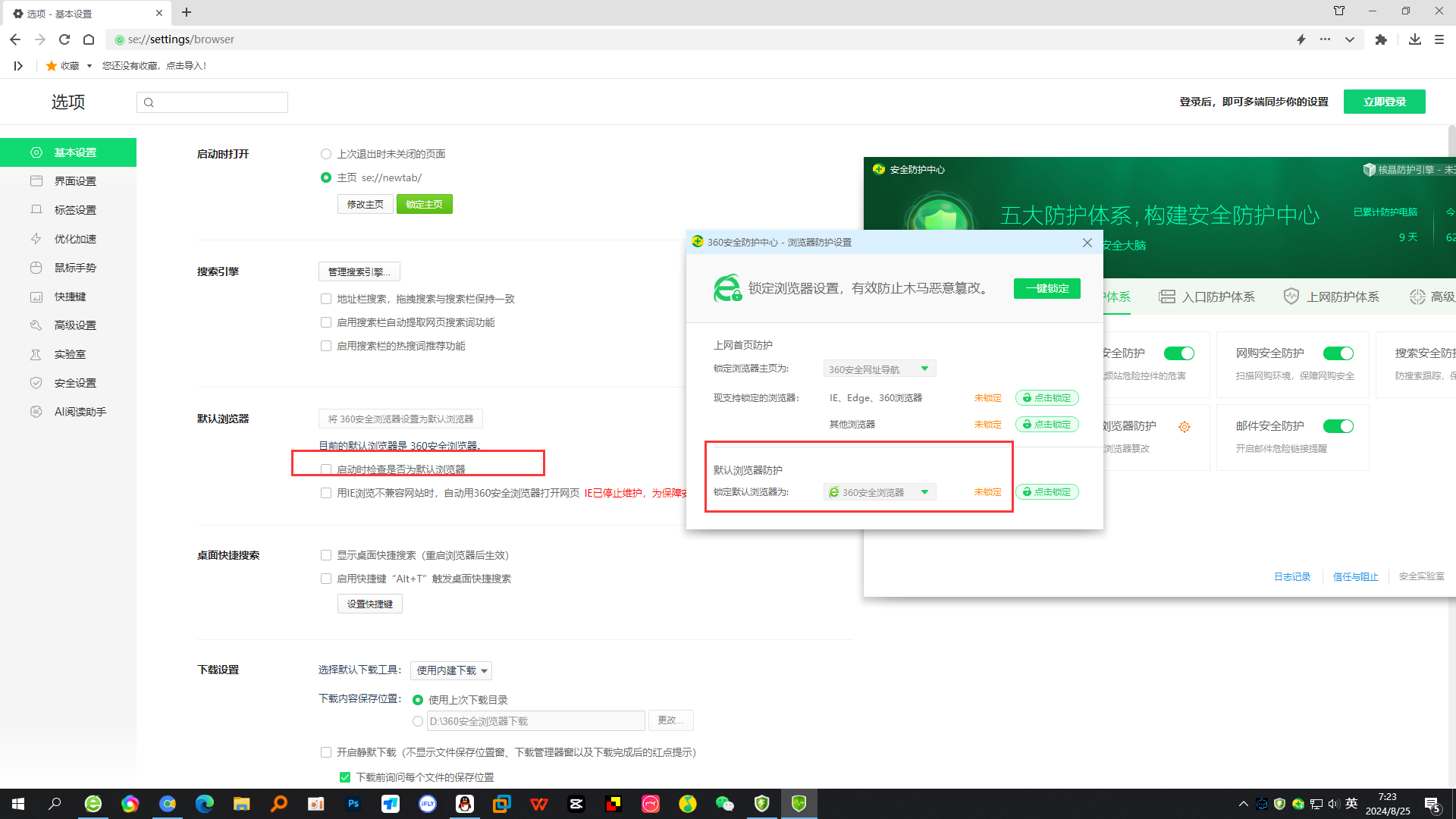Open the notification center icon
This screenshot has width=1456, height=819.
coord(1432,804)
